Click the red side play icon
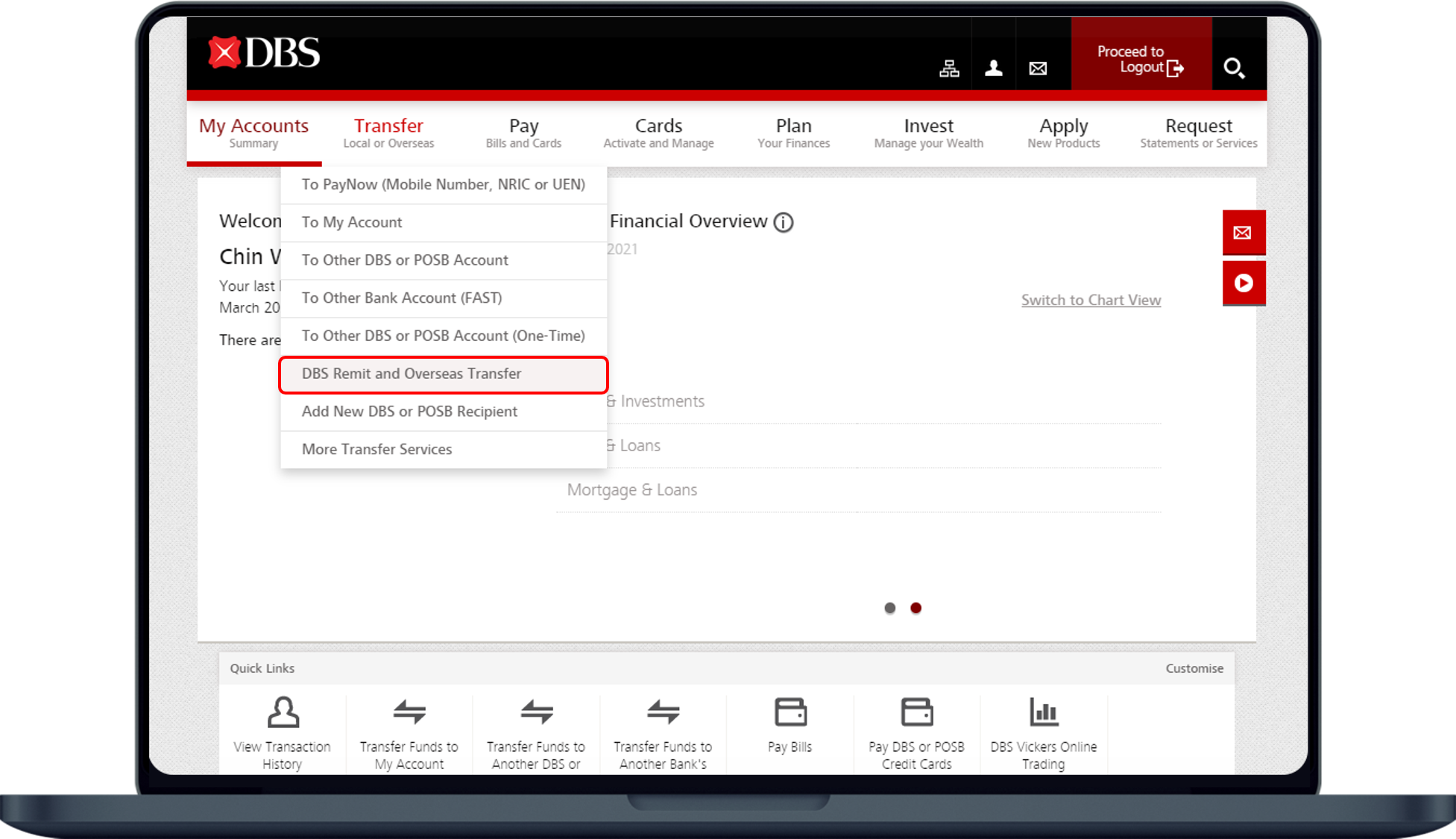Image resolution: width=1456 pixels, height=839 pixels. pyautogui.click(x=1244, y=283)
